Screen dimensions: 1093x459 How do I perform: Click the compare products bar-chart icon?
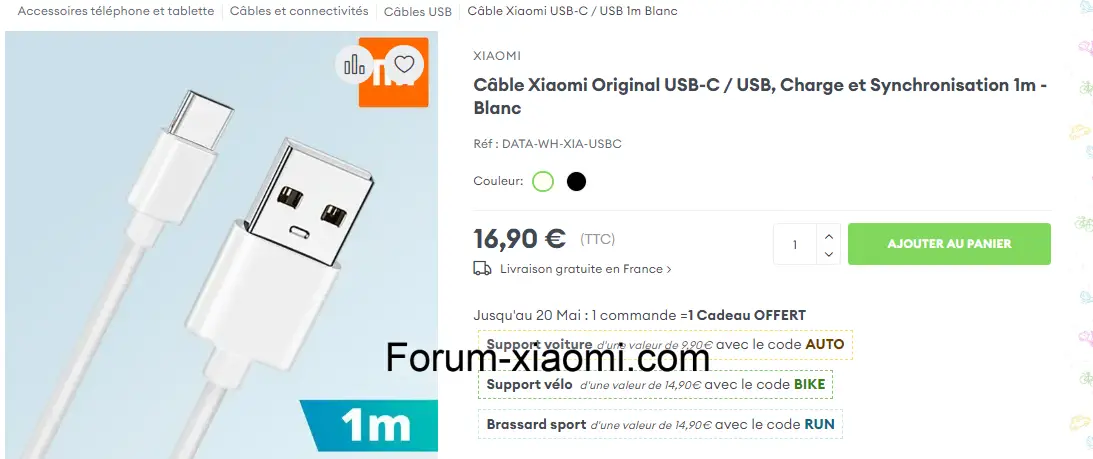coord(355,64)
